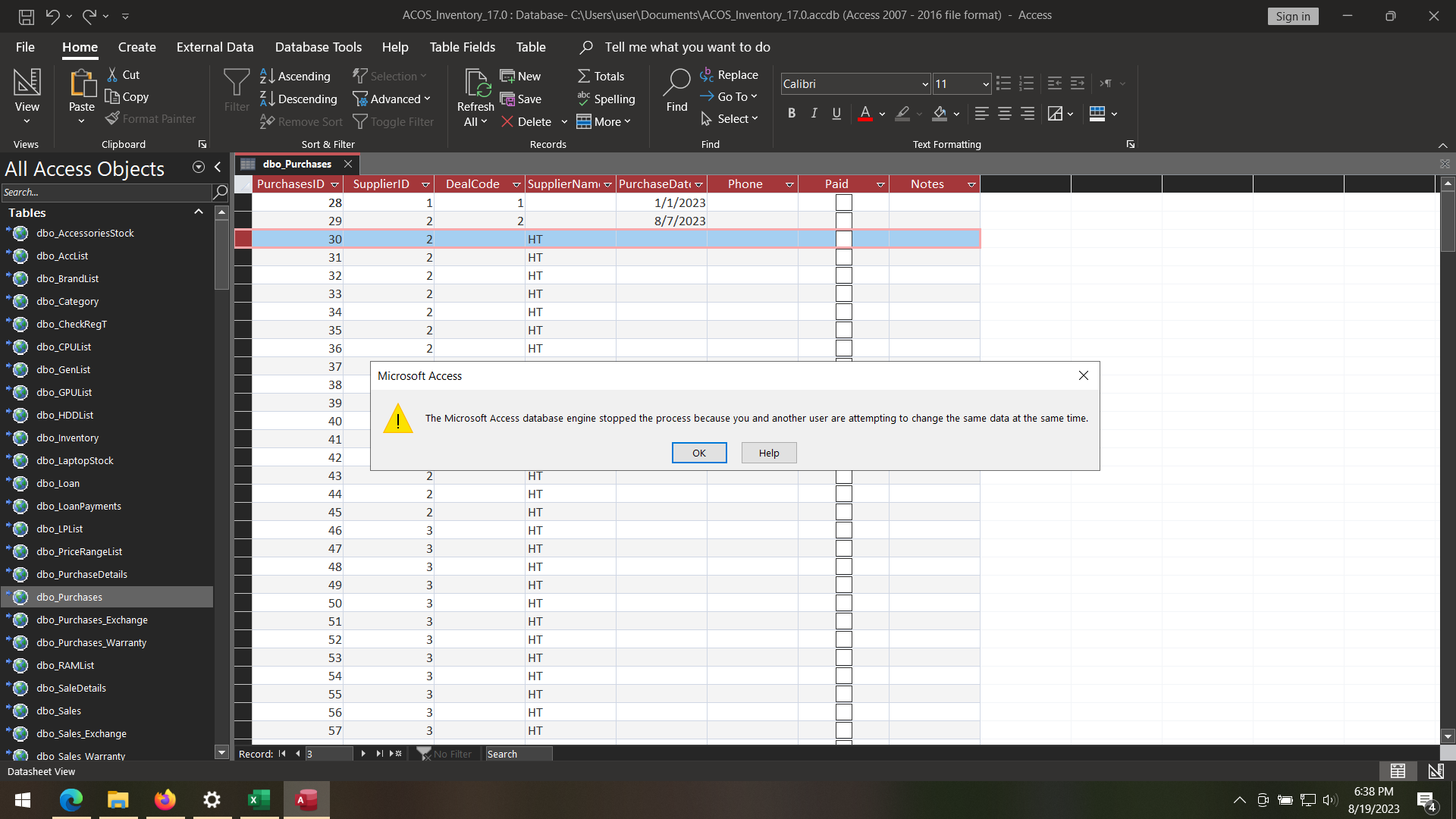Apply bold formatting
Viewport: 1456px width, 819px height.
[791, 113]
